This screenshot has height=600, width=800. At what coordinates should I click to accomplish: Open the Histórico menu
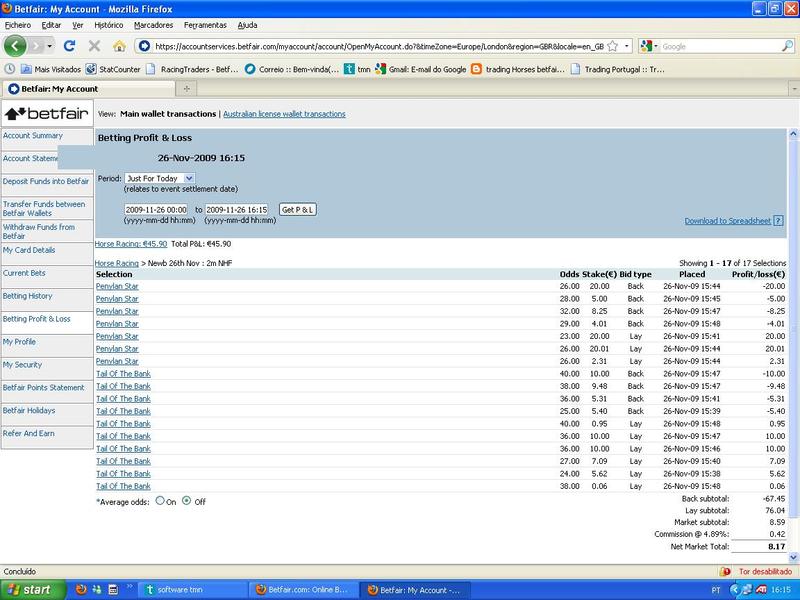click(x=109, y=25)
